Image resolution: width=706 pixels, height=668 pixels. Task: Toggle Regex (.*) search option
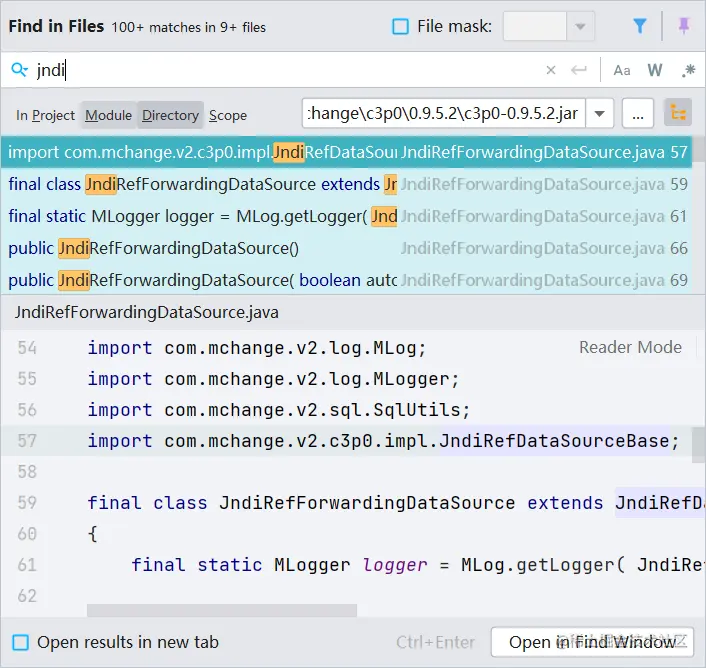(688, 70)
